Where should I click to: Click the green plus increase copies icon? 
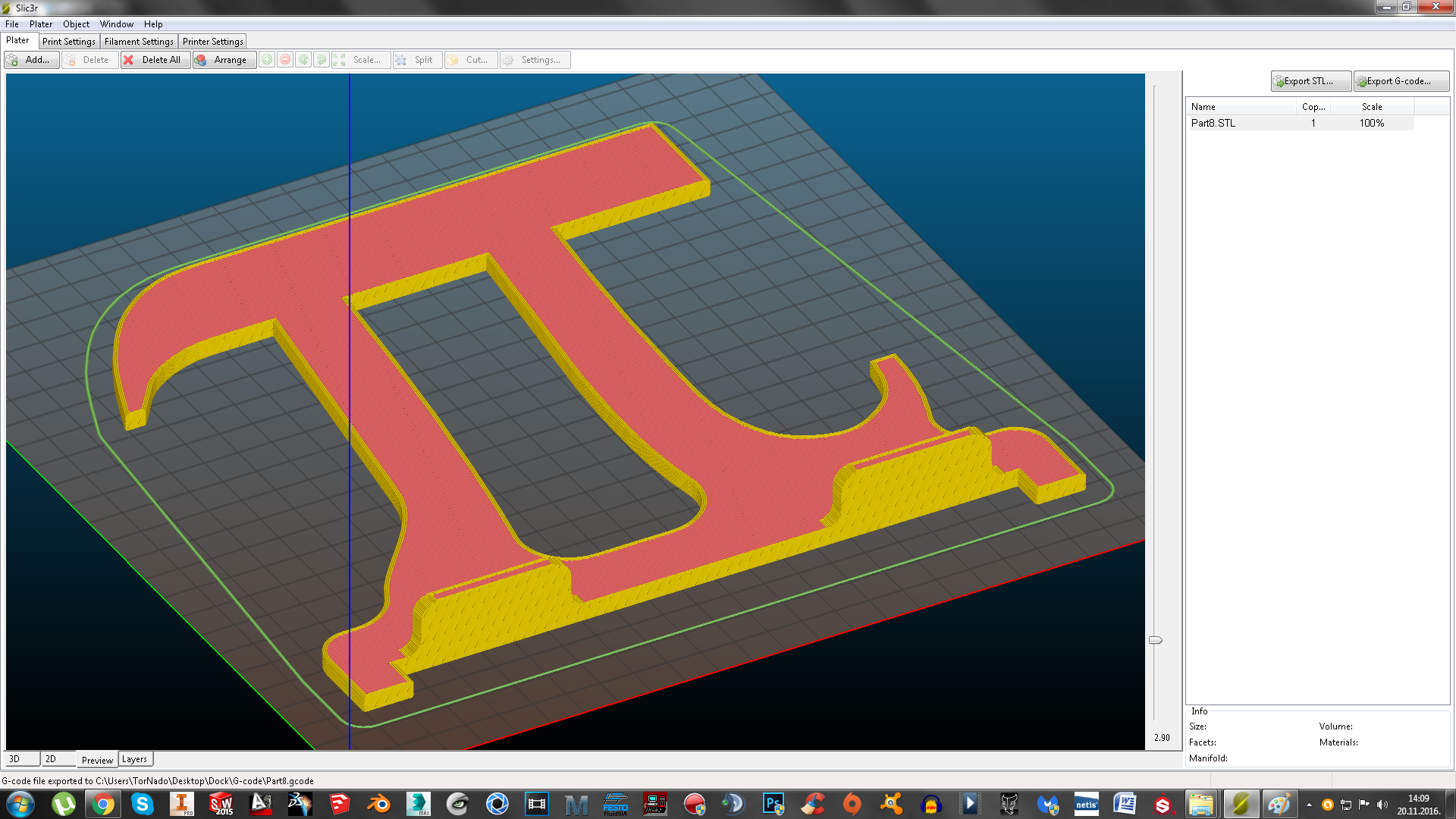pyautogui.click(x=267, y=60)
